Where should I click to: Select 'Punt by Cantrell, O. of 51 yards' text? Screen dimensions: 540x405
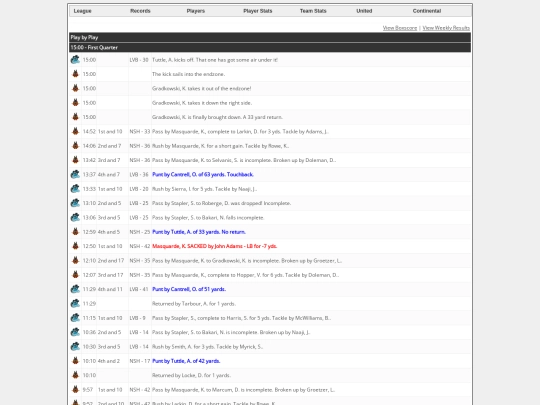(189, 289)
